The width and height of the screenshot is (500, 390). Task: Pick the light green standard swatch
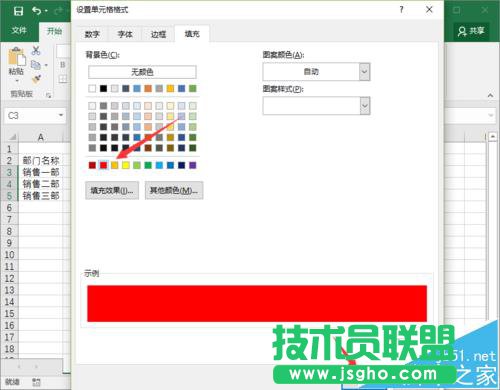(137, 165)
